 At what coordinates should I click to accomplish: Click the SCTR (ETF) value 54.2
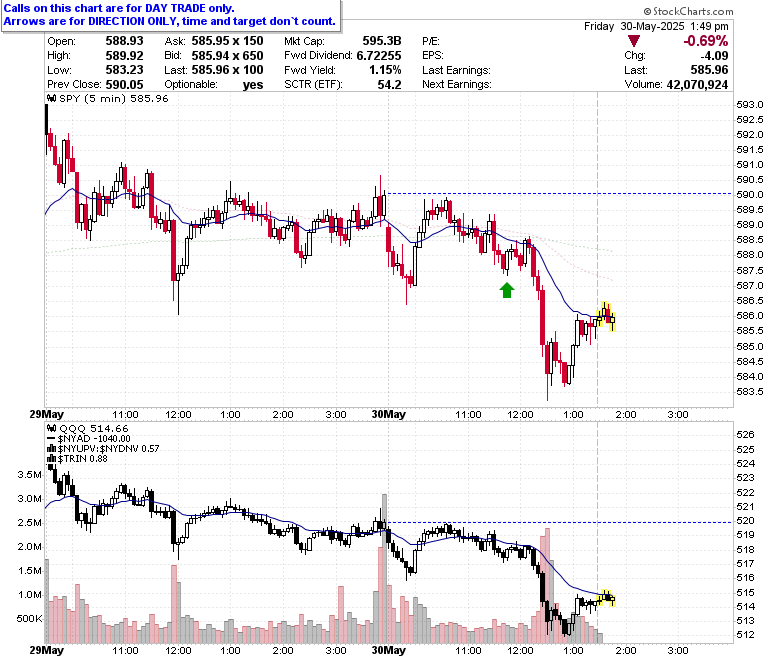pyautogui.click(x=389, y=85)
